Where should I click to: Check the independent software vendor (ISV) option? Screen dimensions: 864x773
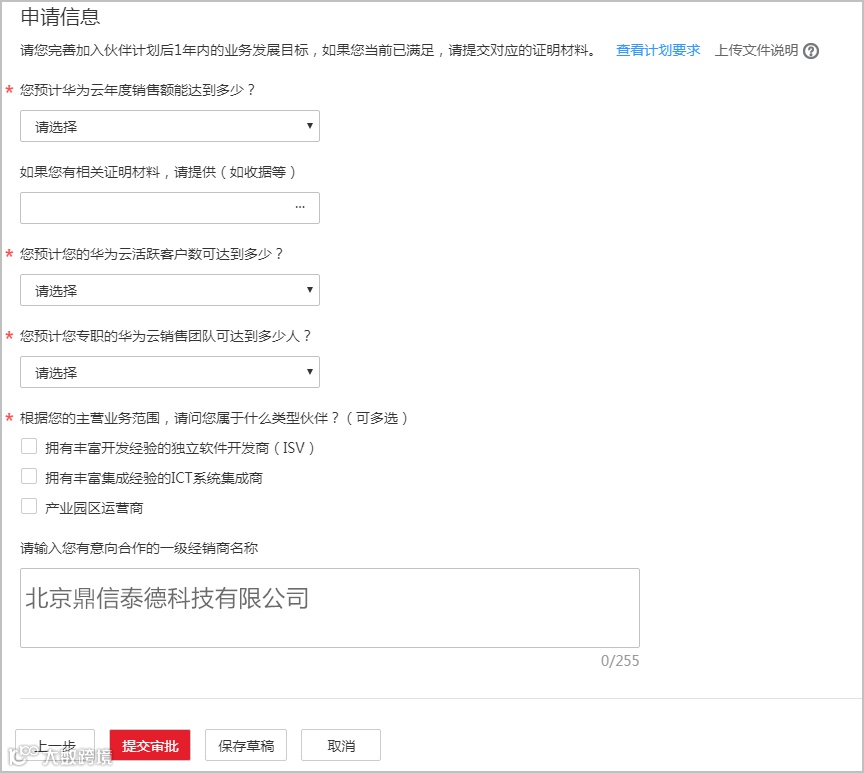click(29, 446)
